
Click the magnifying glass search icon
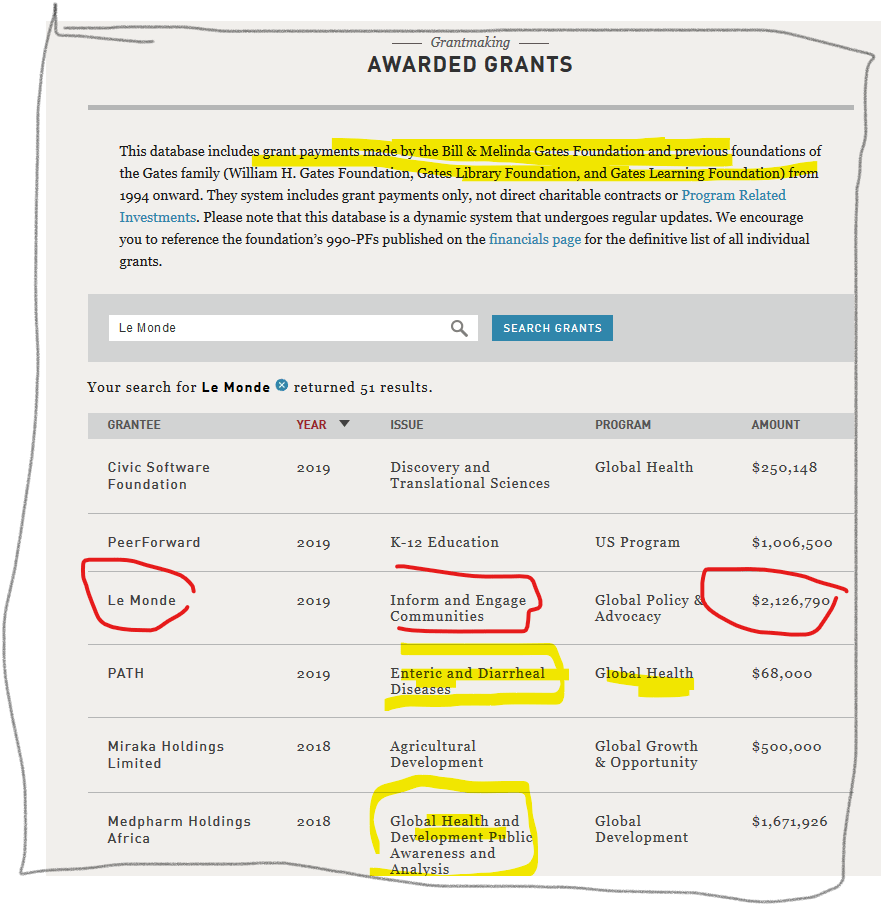tap(459, 328)
